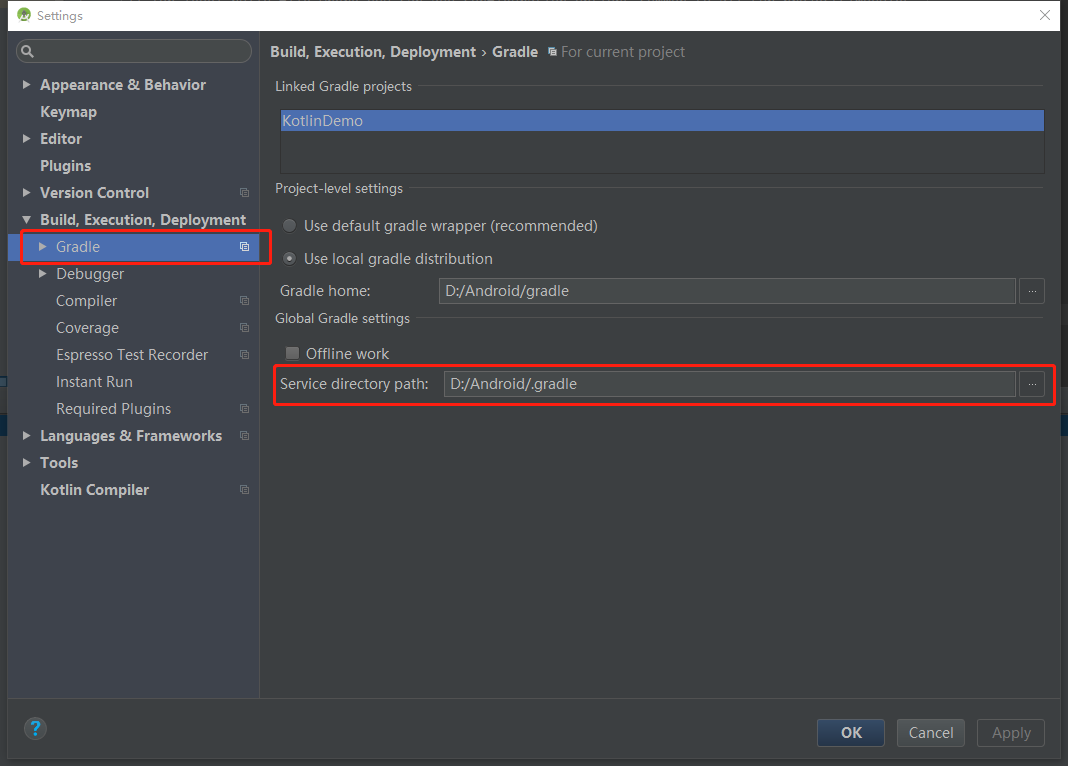Select Use default gradle wrapper option
The image size is (1068, 766).
(x=290, y=225)
